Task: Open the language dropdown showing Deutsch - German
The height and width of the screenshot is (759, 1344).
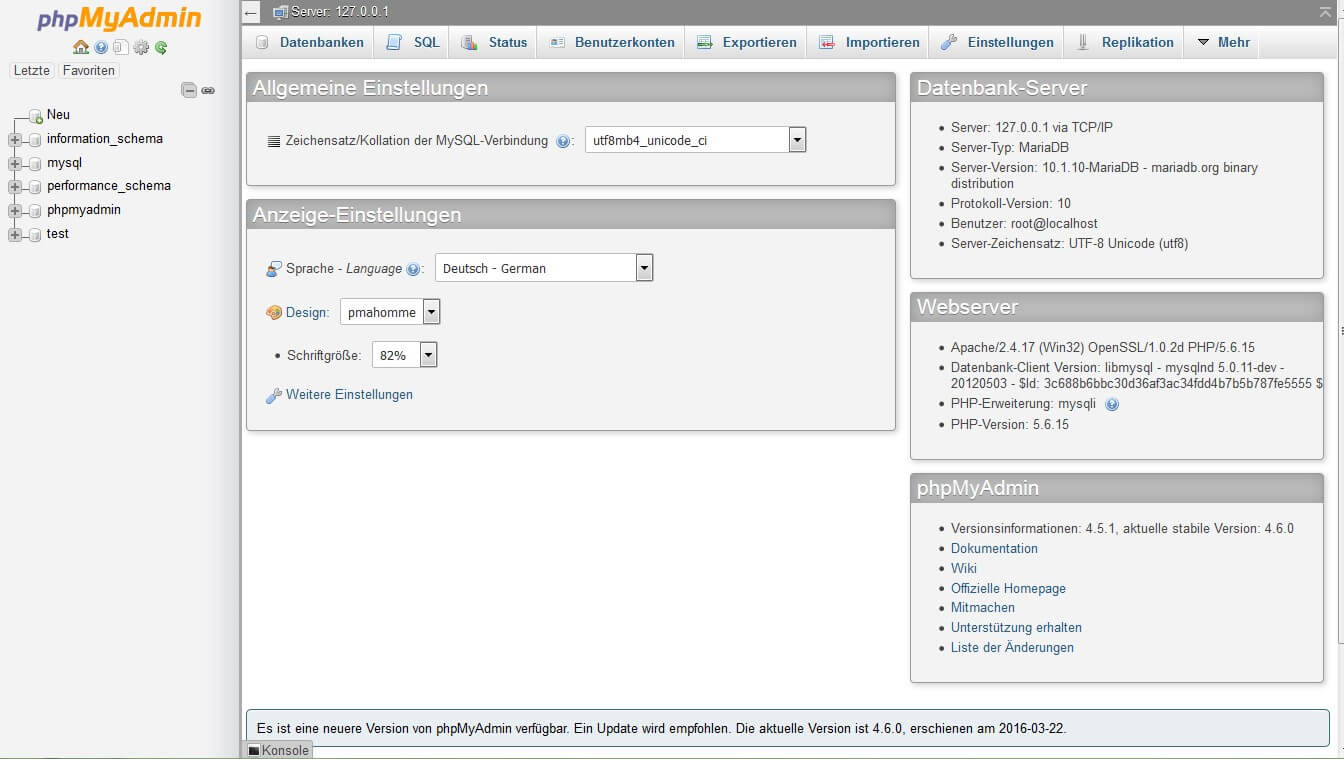Action: [x=544, y=268]
